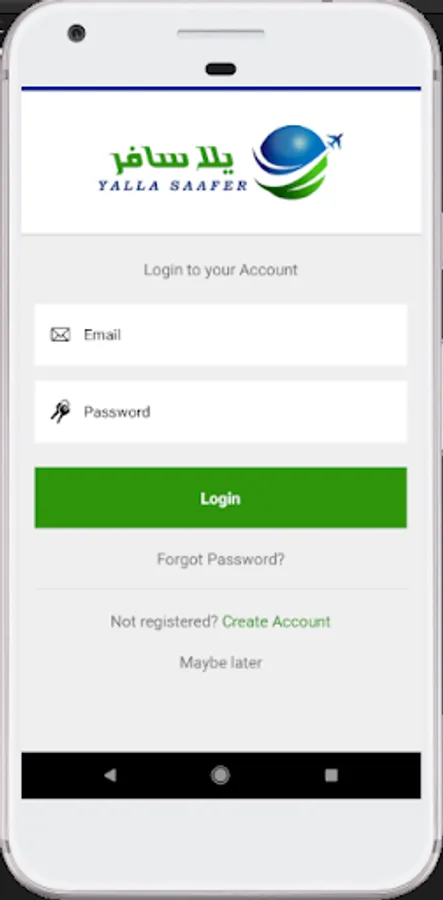The height and width of the screenshot is (900, 443).
Task: Click the proximity sensor below the speaker
Action: (x=221, y=69)
